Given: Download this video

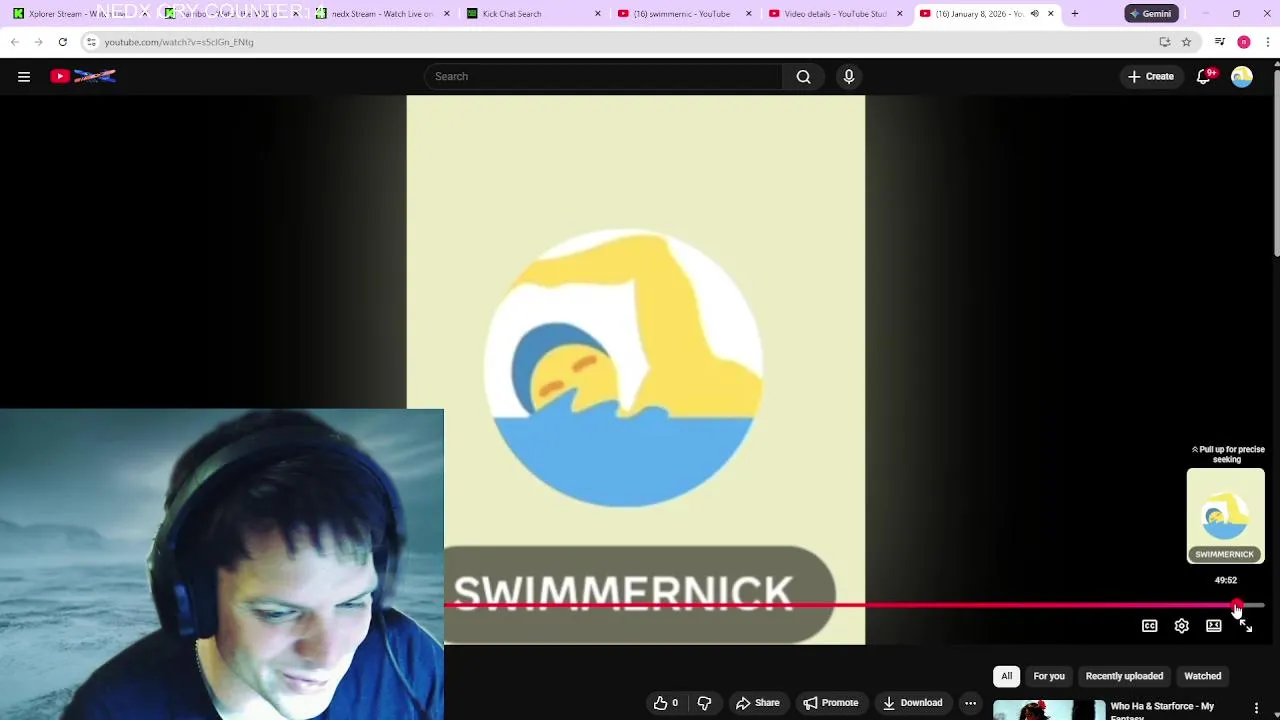Looking at the screenshot, I should tap(912, 703).
